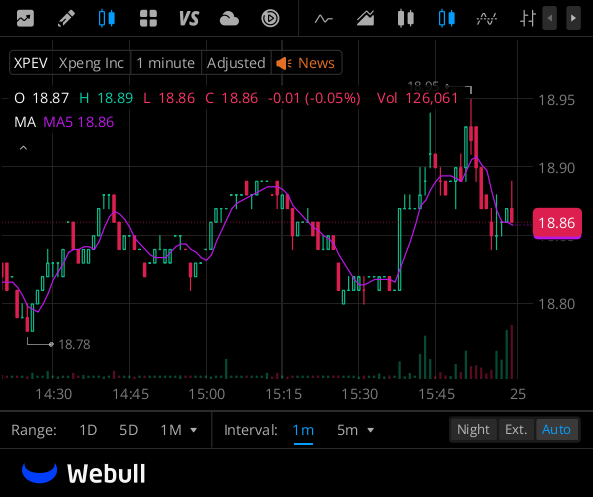Select the 1m interval

(303, 430)
